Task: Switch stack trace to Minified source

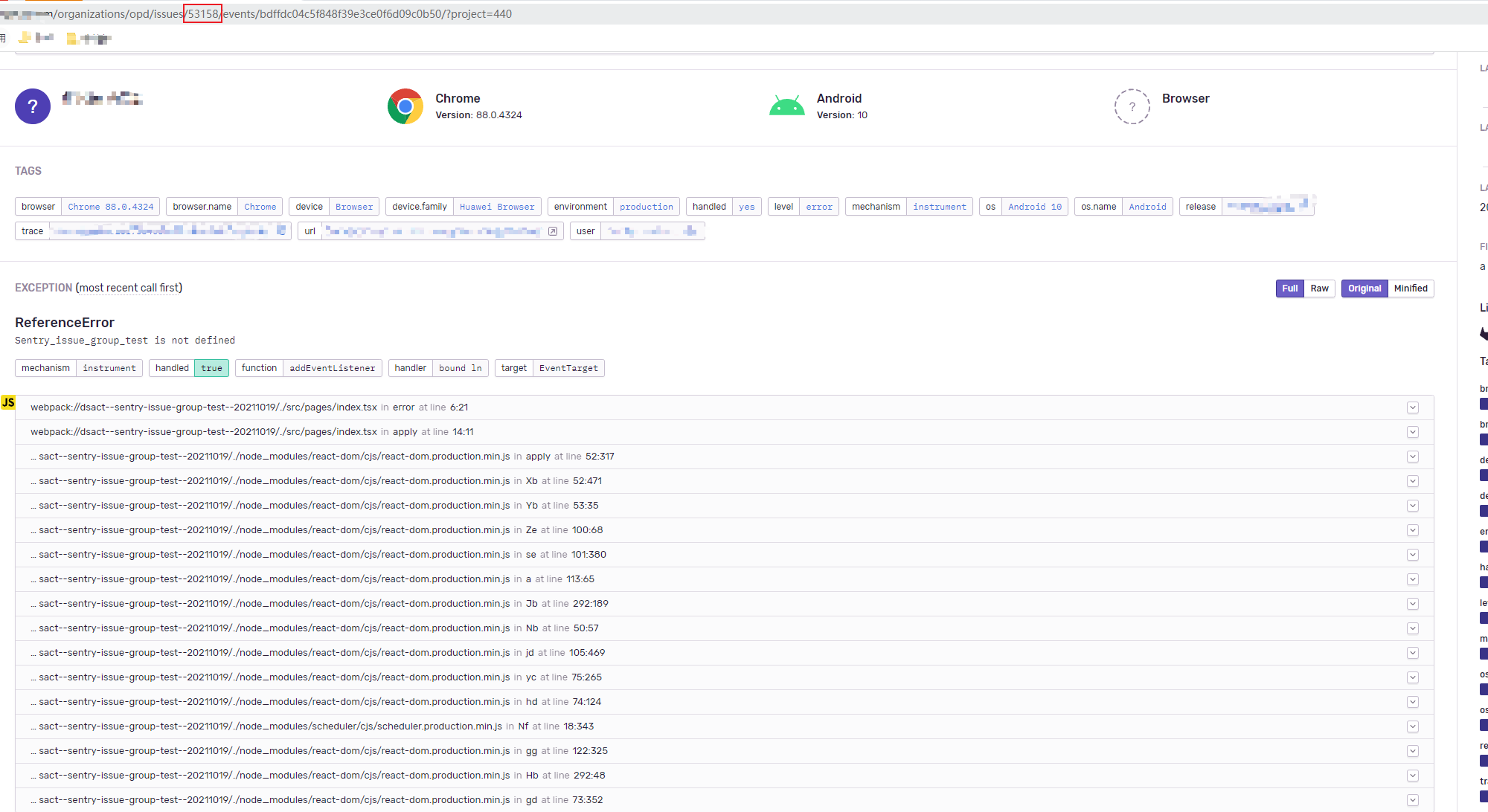Action: coord(1411,289)
